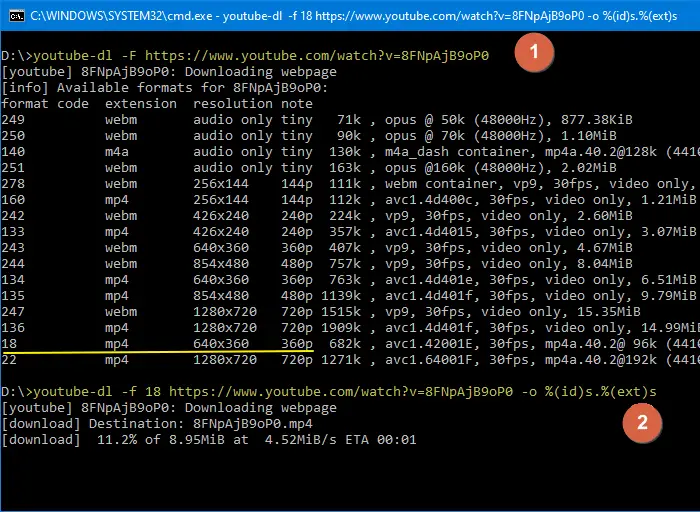Click the cmd.exe icon in title bar
Image resolution: width=700 pixels, height=512 pixels.
[17, 16]
